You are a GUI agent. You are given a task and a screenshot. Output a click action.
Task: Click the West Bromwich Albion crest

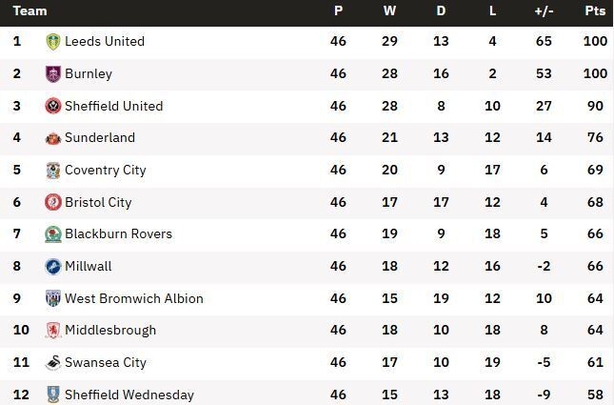(53, 298)
